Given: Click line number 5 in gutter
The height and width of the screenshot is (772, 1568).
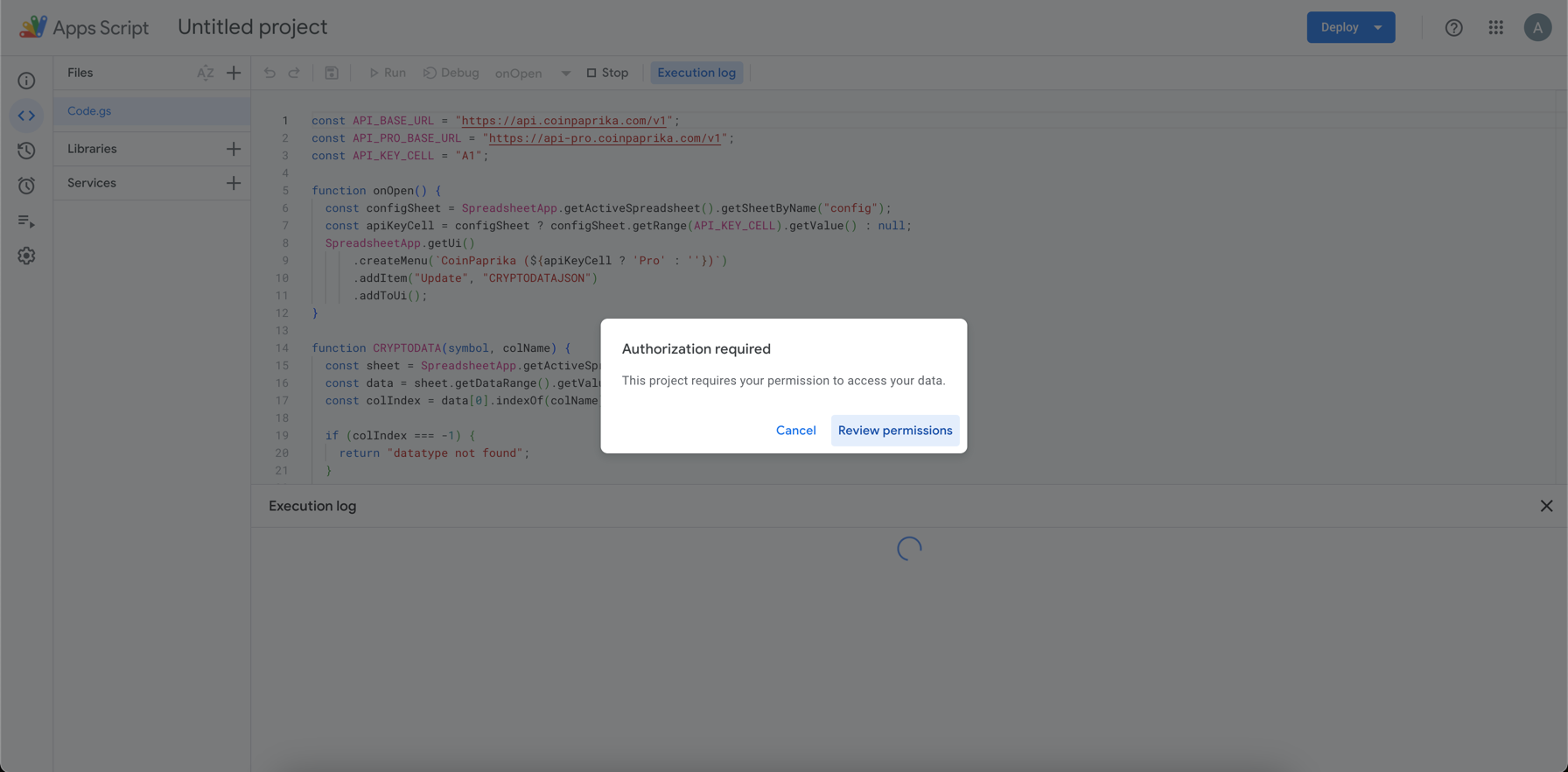Looking at the screenshot, I should click(x=285, y=191).
